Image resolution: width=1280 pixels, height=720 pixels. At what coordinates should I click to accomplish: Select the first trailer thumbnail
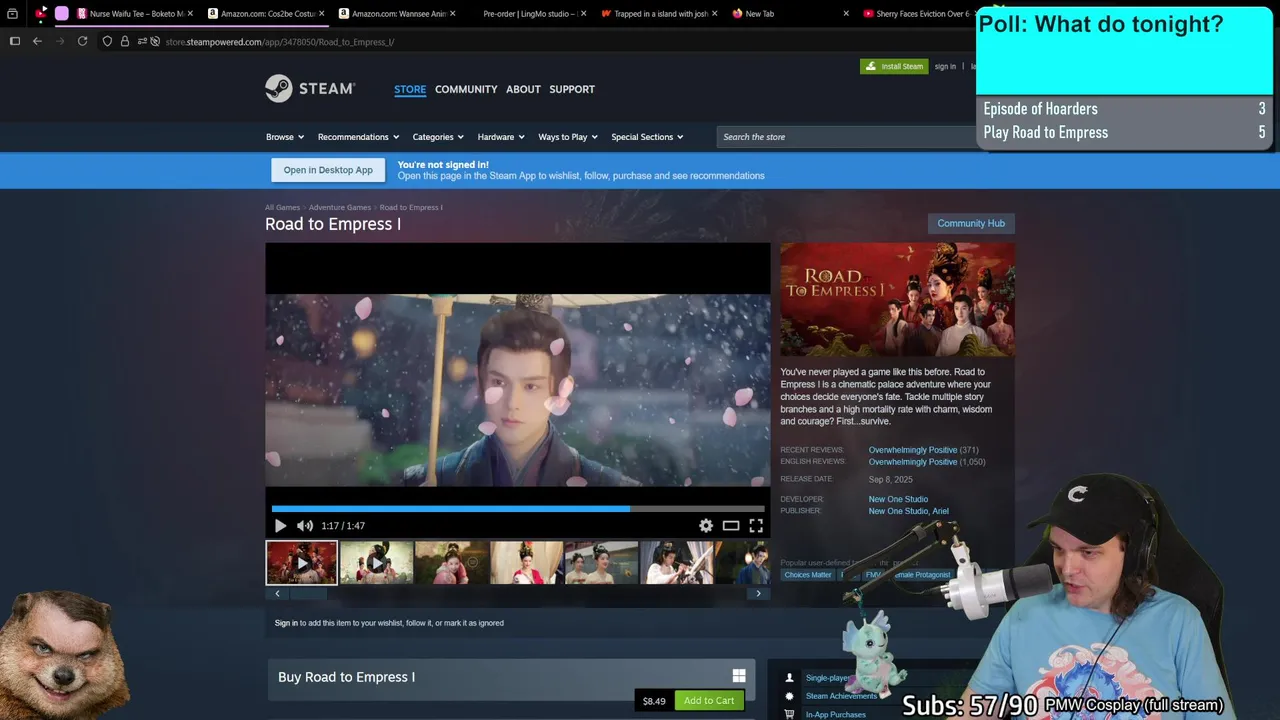(301, 562)
